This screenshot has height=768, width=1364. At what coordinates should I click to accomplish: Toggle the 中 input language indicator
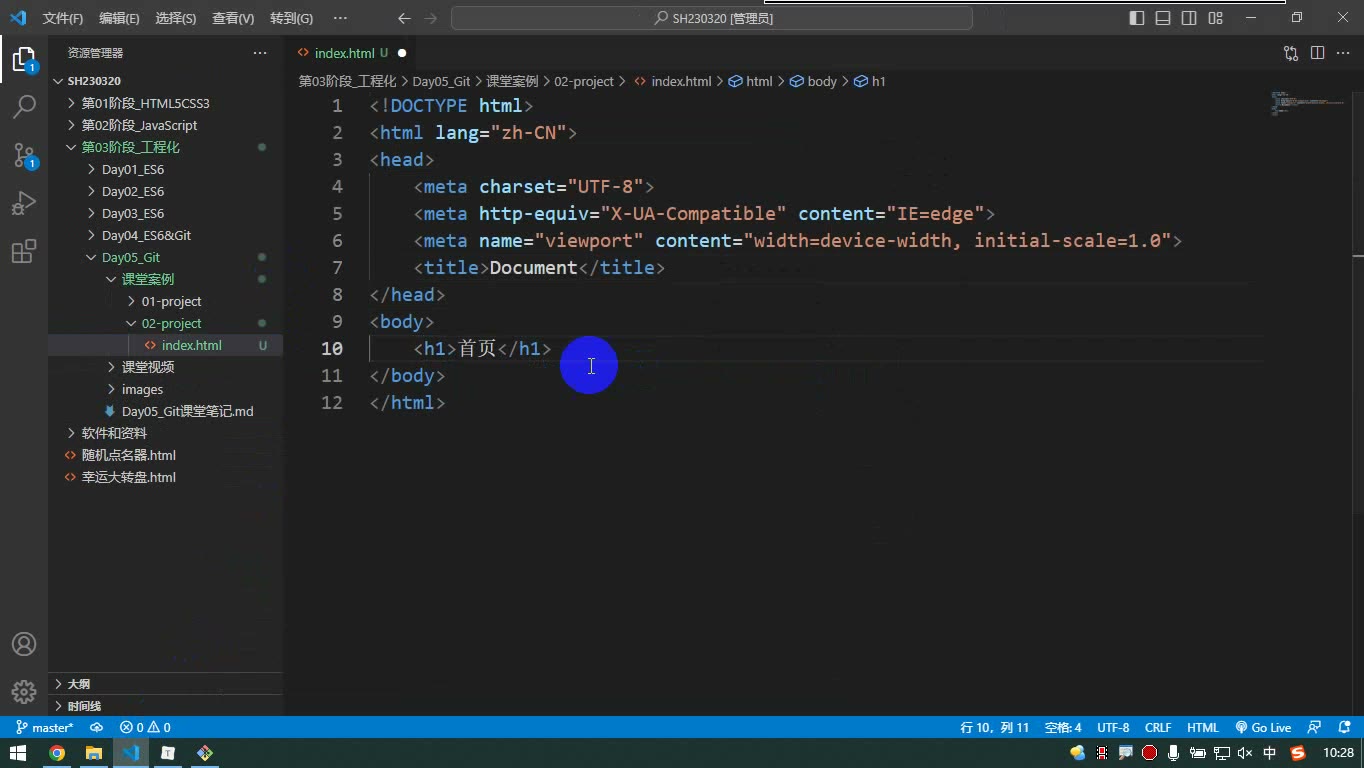coord(1270,753)
